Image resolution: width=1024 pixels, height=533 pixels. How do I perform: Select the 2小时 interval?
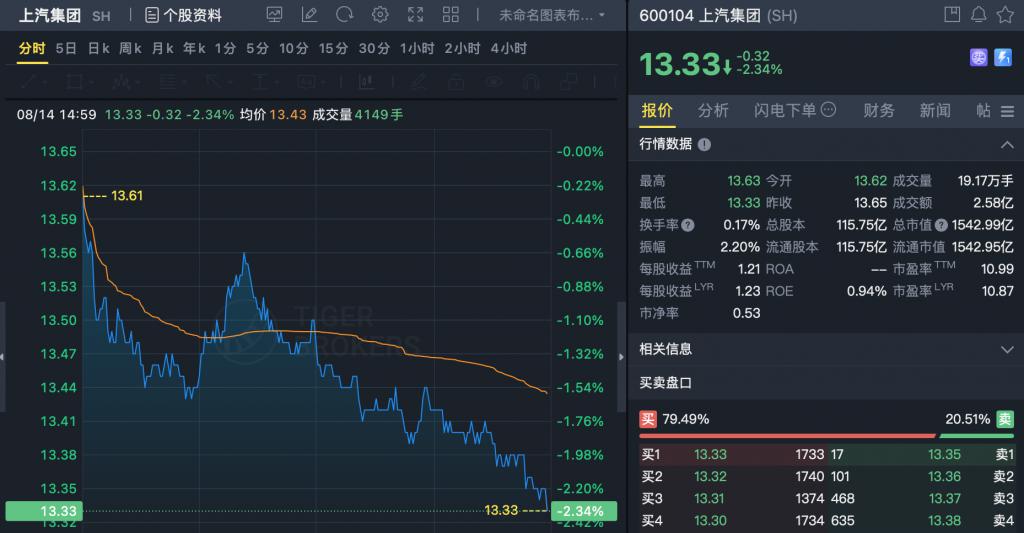pyautogui.click(x=462, y=48)
